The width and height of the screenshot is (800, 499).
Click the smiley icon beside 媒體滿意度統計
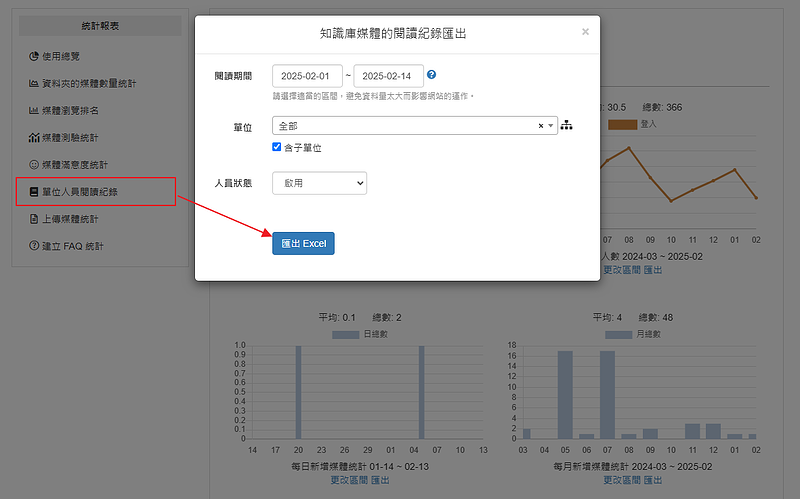coord(33,165)
